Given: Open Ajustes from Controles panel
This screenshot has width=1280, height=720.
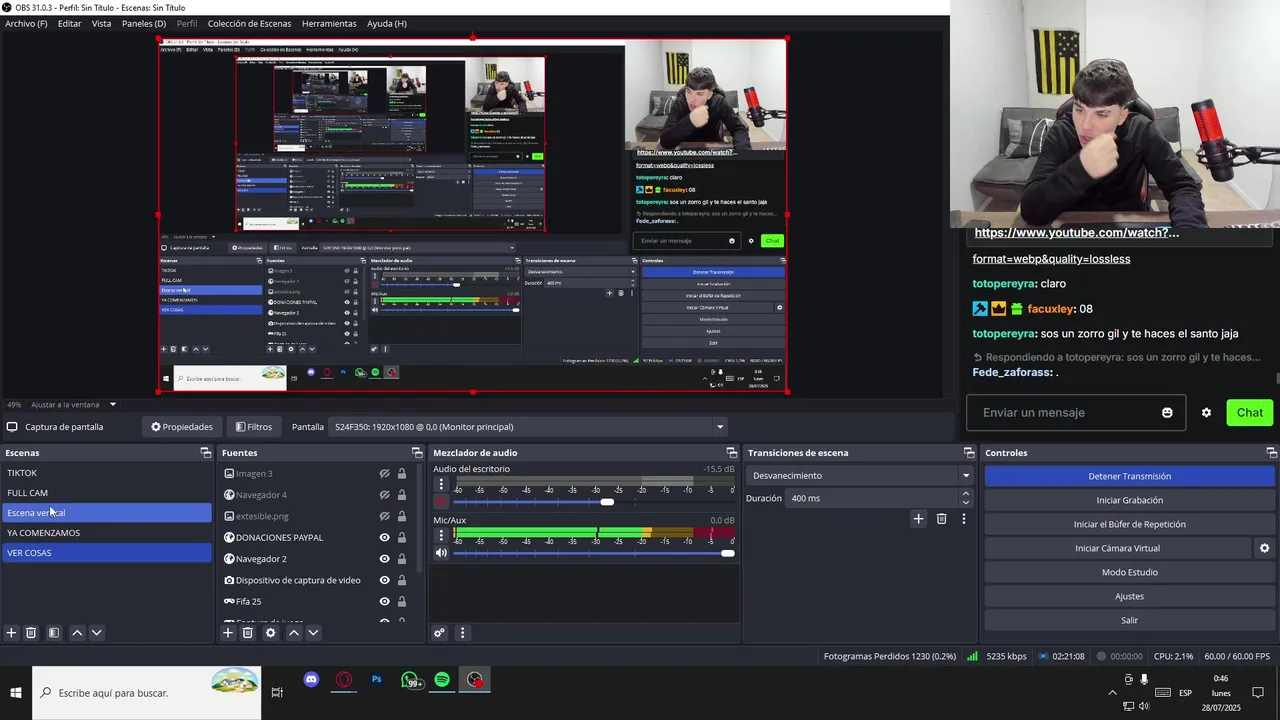Looking at the screenshot, I should pyautogui.click(x=1129, y=596).
